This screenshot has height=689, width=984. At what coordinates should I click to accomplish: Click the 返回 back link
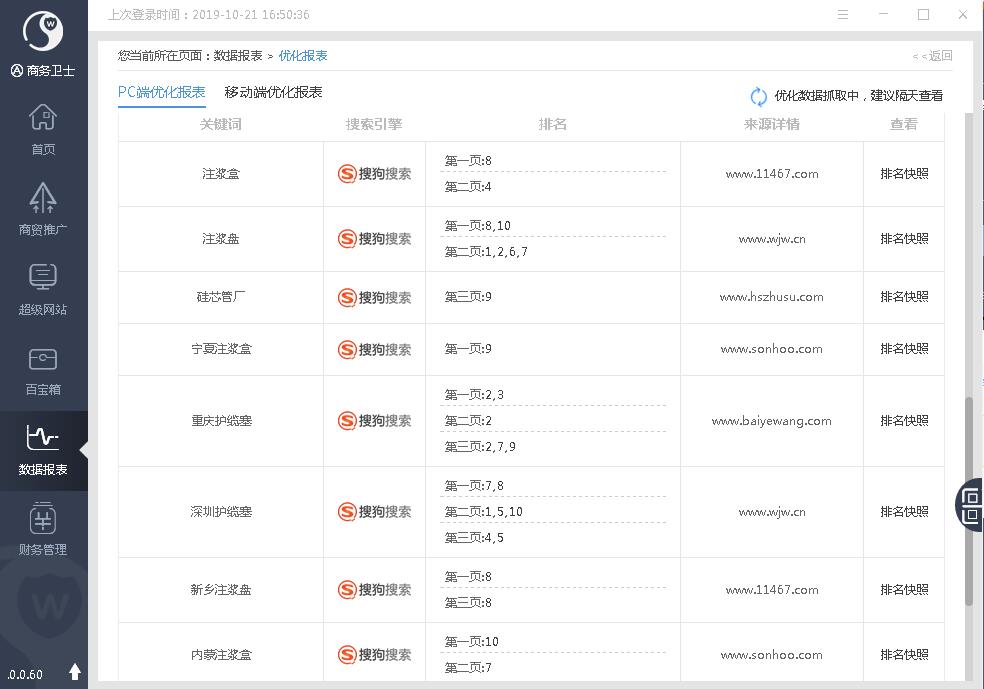[933, 56]
